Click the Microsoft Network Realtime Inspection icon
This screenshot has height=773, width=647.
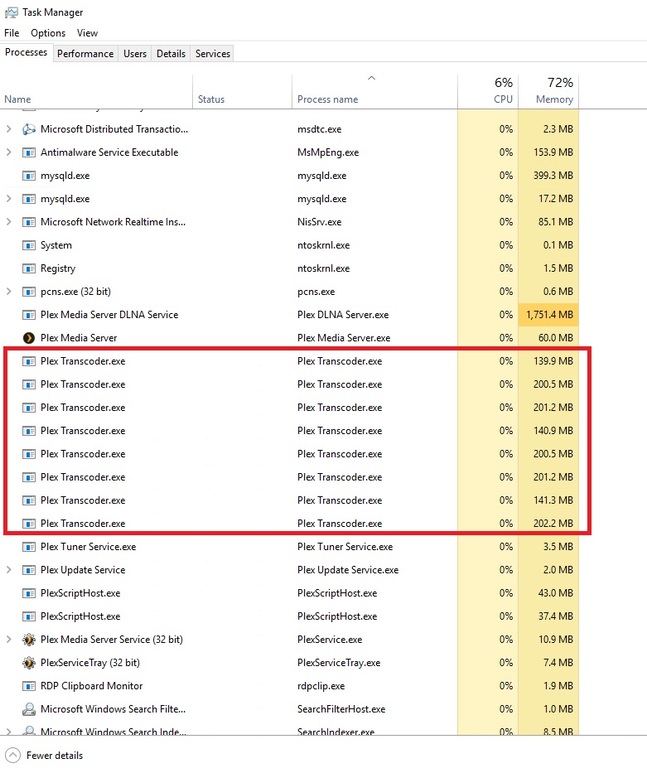[x=29, y=222]
